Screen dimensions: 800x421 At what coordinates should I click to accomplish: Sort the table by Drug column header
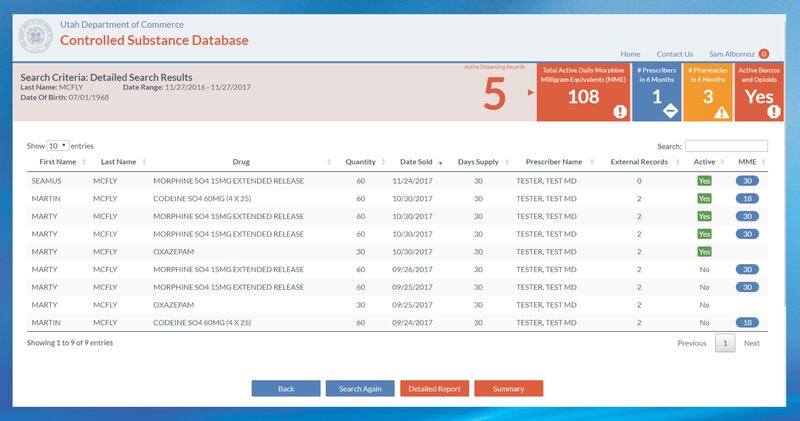click(242, 162)
